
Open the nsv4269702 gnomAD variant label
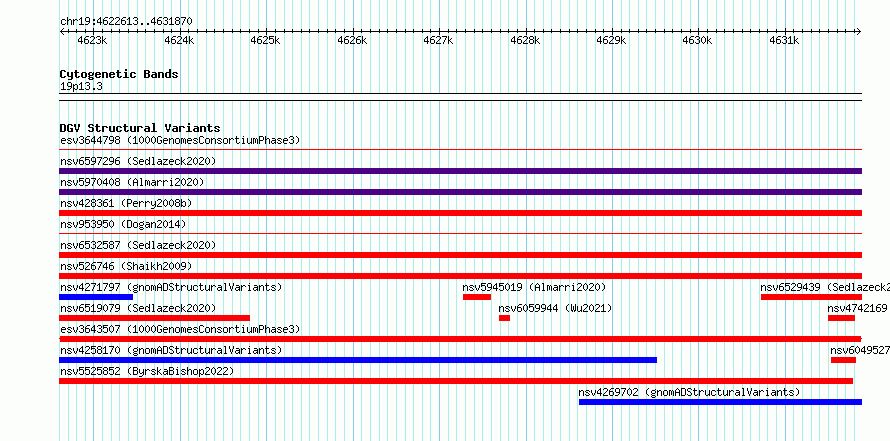[x=689, y=392]
